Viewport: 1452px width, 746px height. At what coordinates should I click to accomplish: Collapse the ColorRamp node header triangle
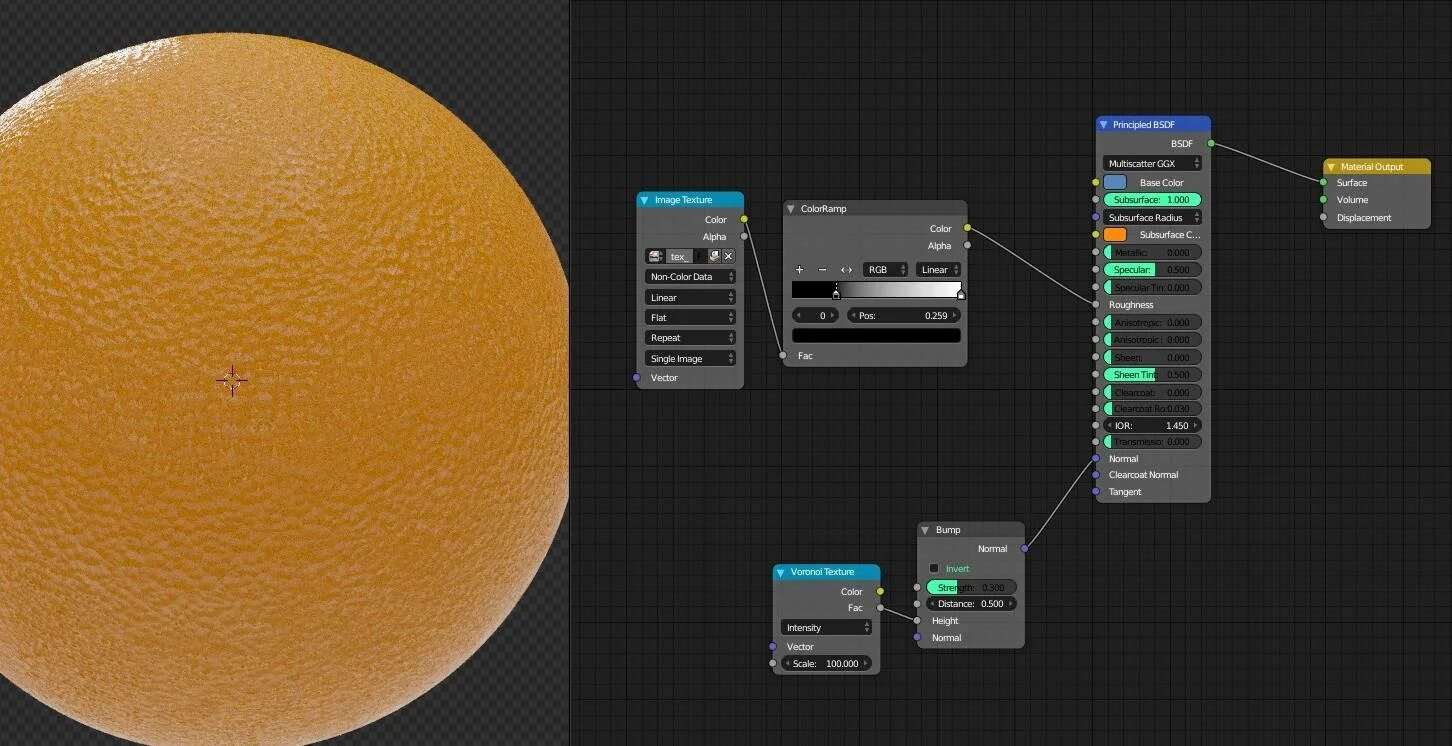click(790, 208)
